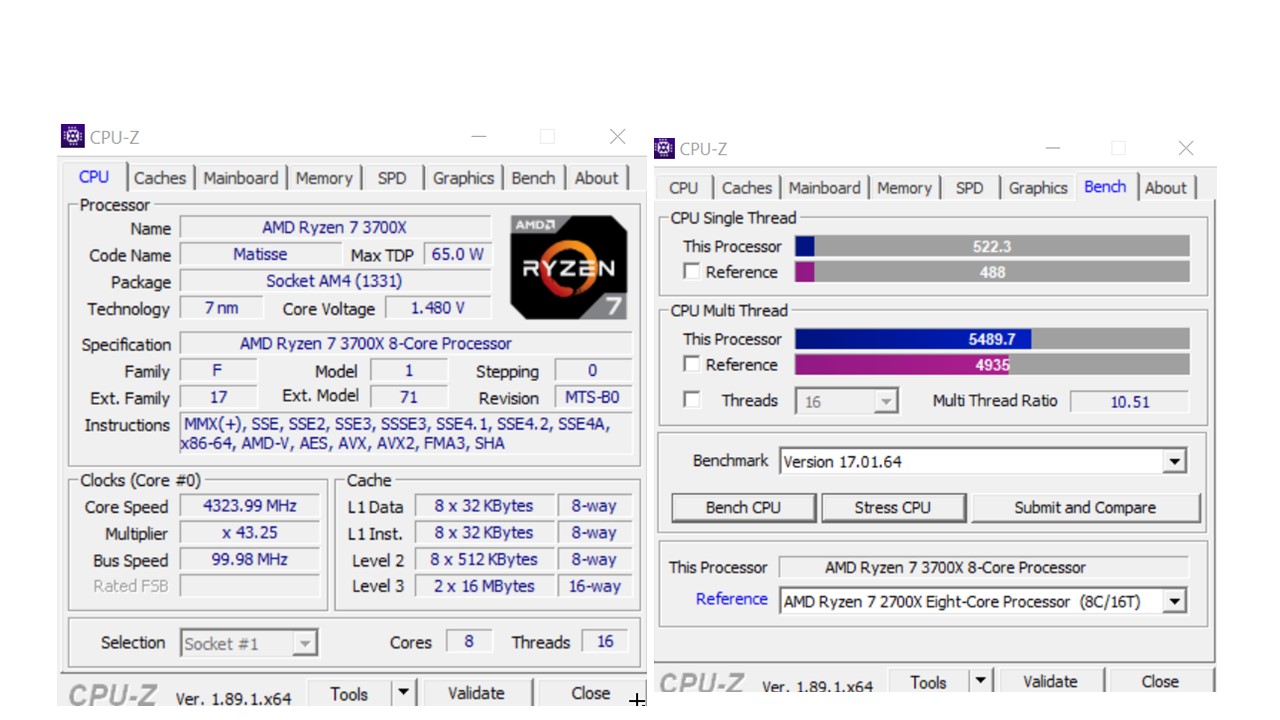Expand Tools arrow in right window
The height and width of the screenshot is (720, 1280).
(x=981, y=682)
